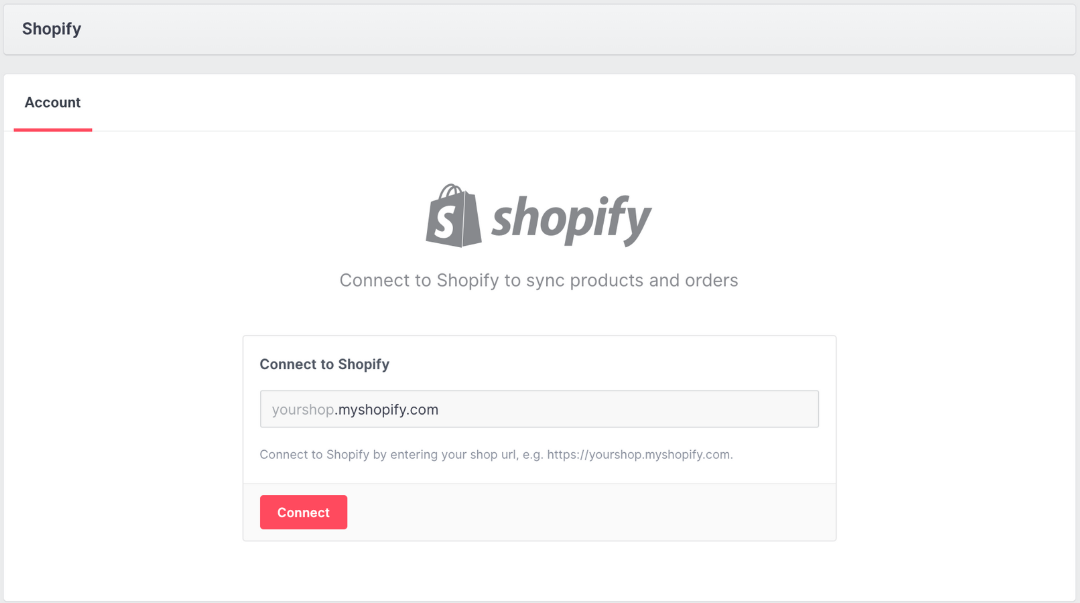Click the '.myshopify.com' suffix in the field
Screen dimensions: 1080x603
pos(388,409)
